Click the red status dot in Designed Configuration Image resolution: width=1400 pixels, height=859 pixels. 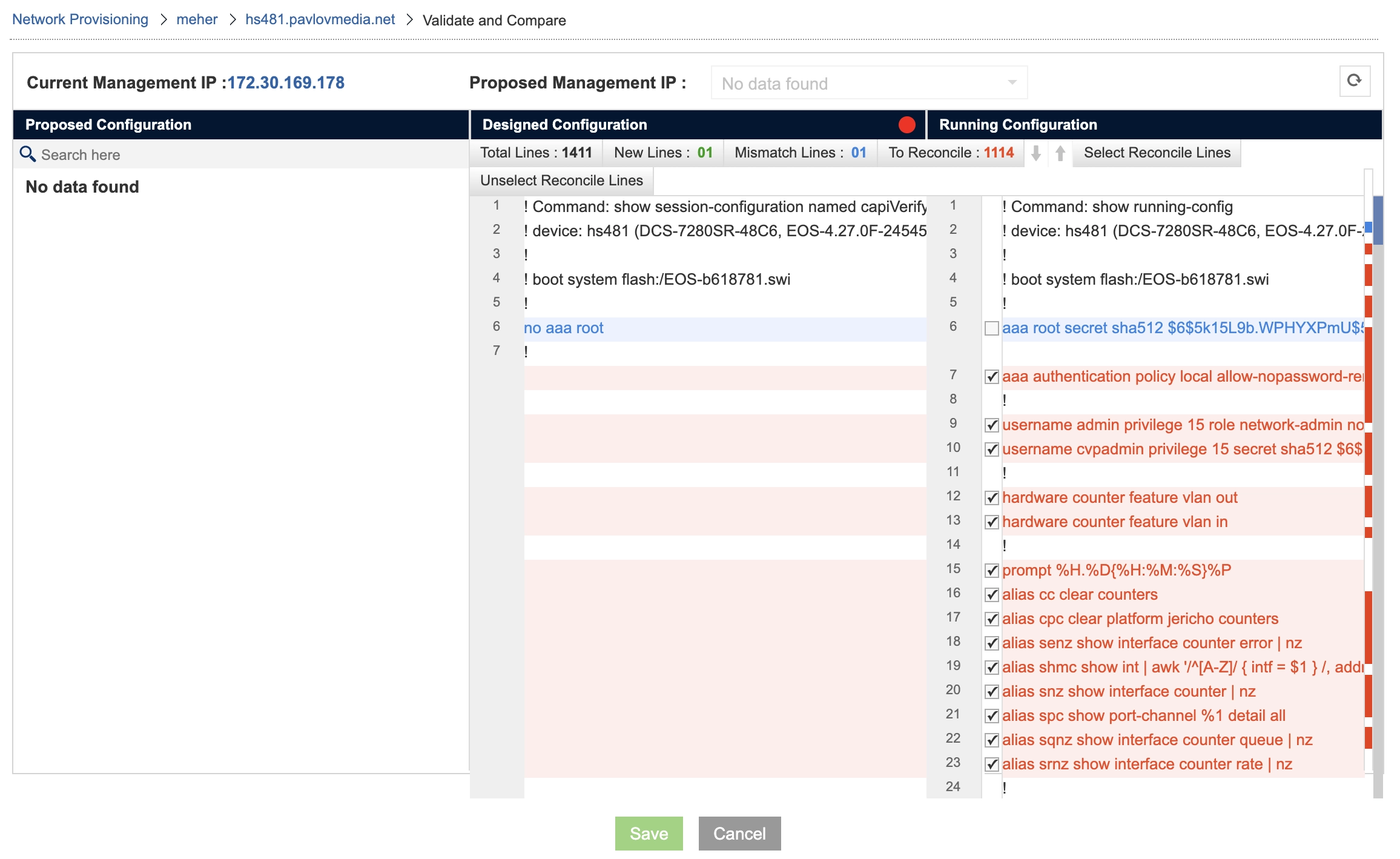(x=906, y=125)
